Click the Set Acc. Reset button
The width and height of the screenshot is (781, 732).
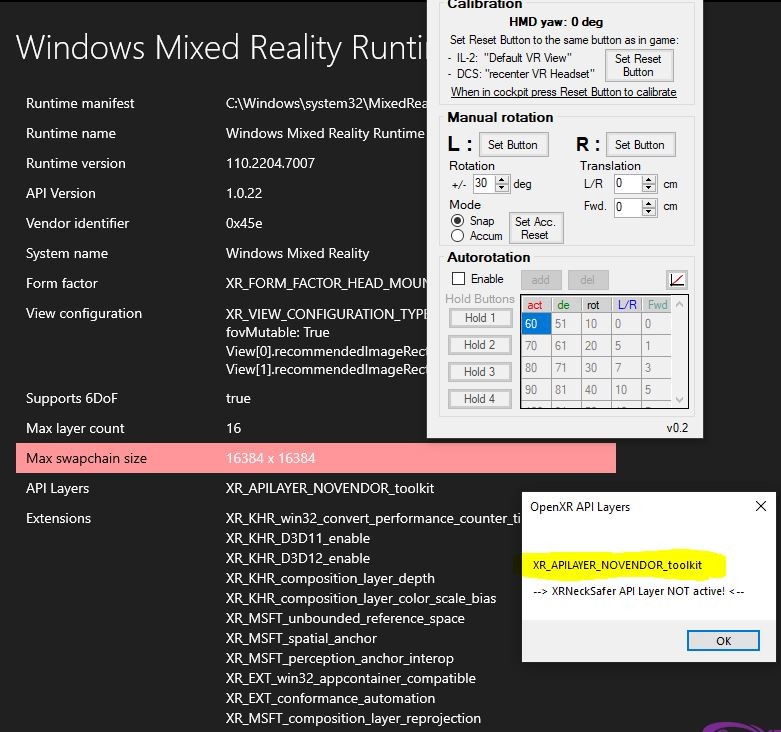pos(535,228)
